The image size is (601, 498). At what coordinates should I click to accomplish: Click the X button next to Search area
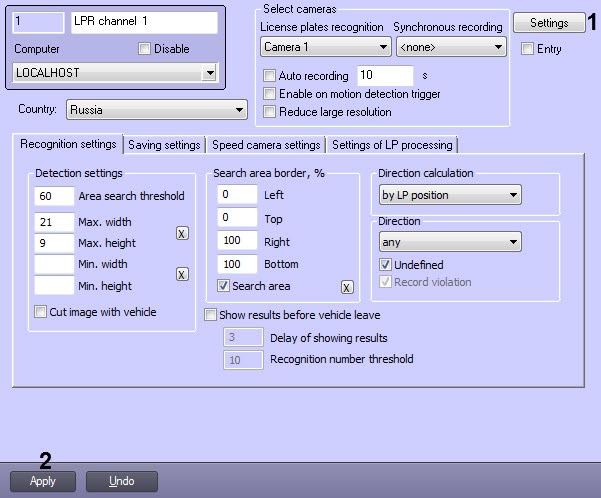(347, 287)
